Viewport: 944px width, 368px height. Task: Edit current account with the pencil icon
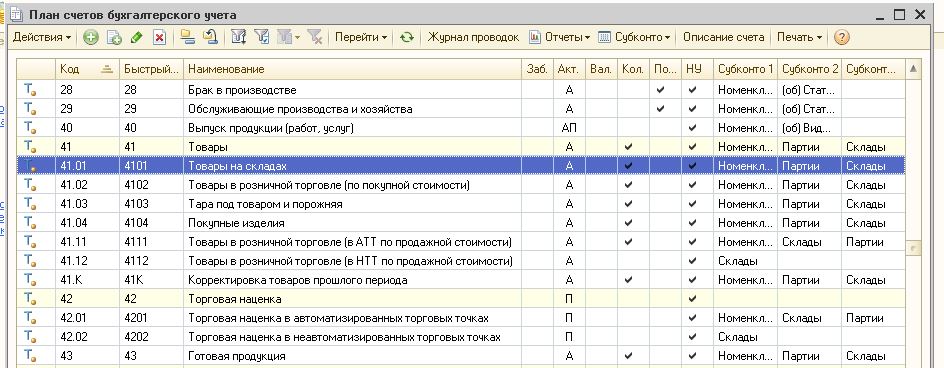136,37
